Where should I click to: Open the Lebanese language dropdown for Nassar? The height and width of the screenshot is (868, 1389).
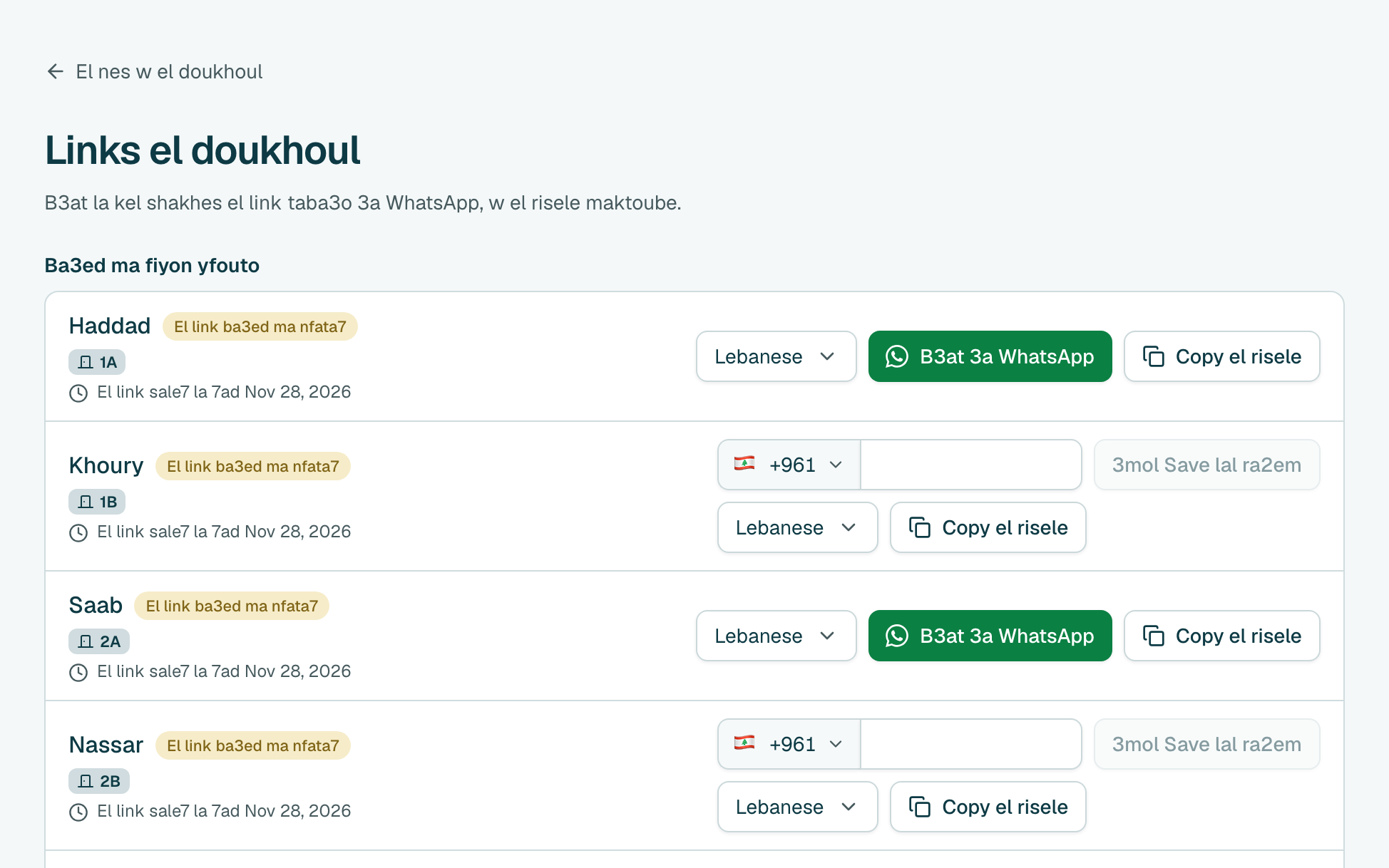tap(797, 807)
